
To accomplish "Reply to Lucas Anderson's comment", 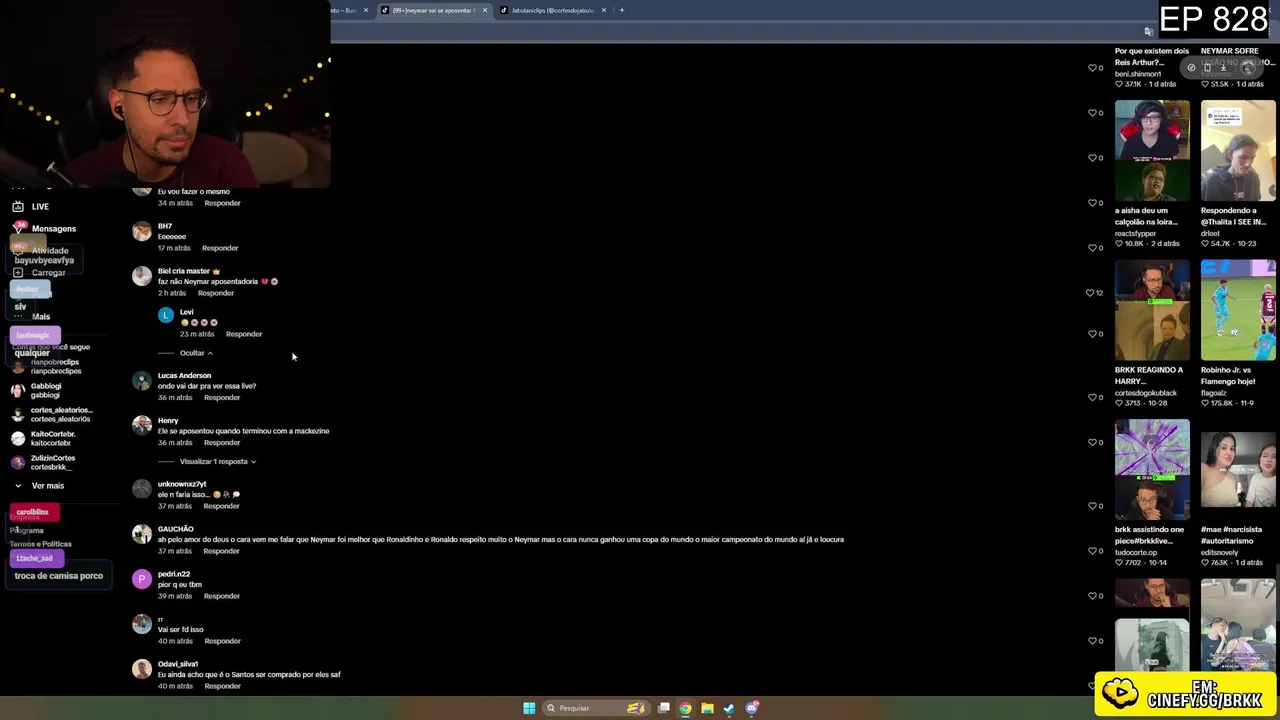I will [x=222, y=398].
